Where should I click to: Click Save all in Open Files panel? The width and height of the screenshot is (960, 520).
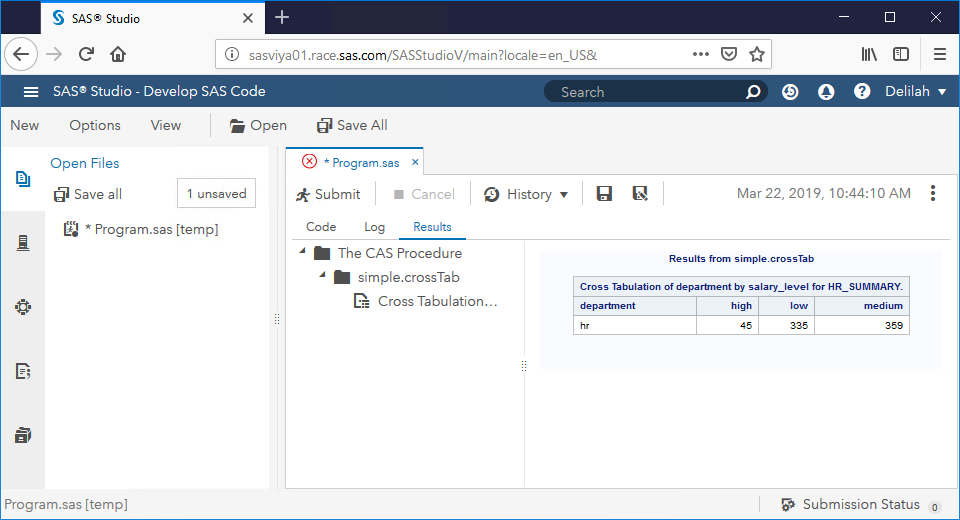coord(88,194)
